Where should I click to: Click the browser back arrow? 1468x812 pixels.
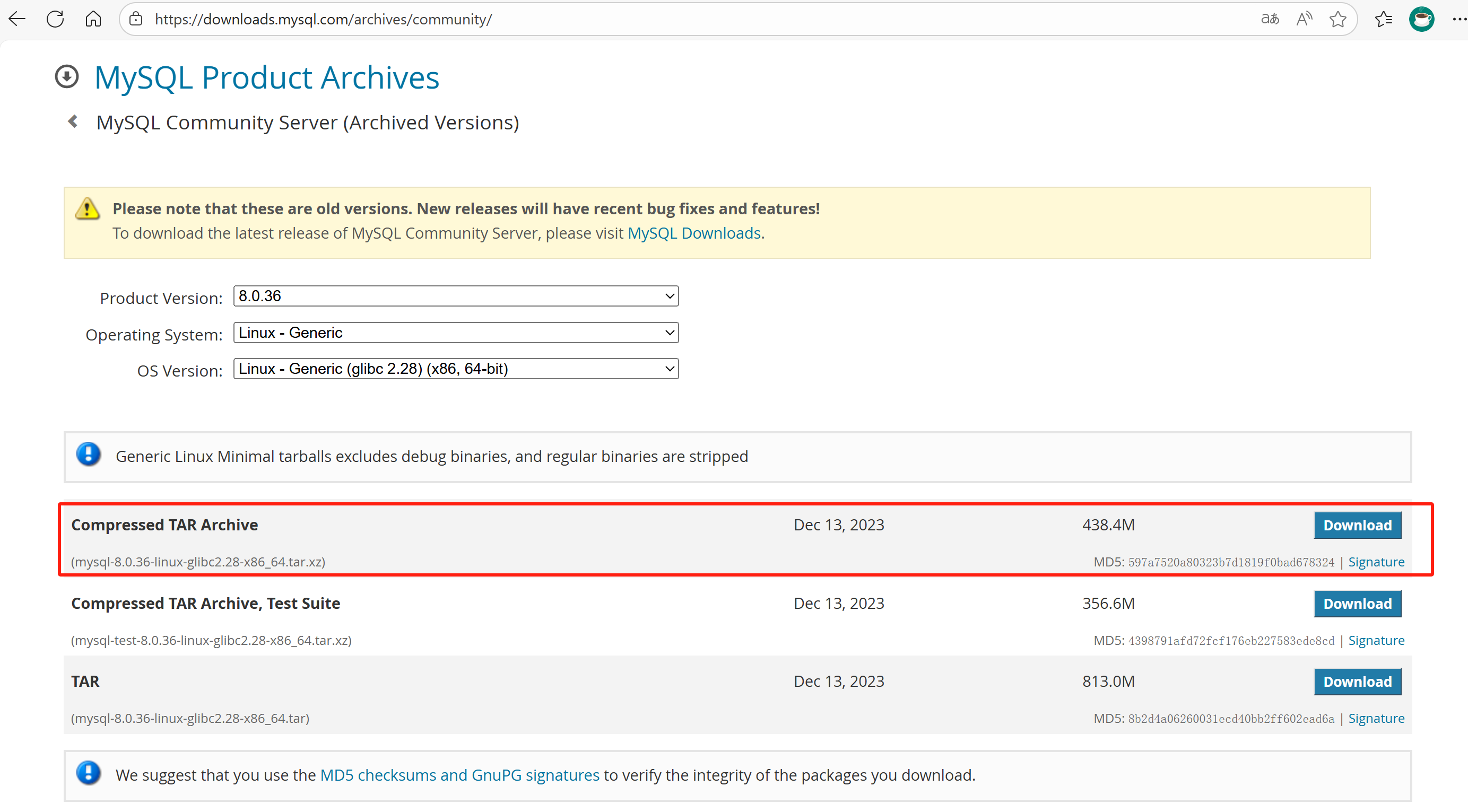coord(17,20)
